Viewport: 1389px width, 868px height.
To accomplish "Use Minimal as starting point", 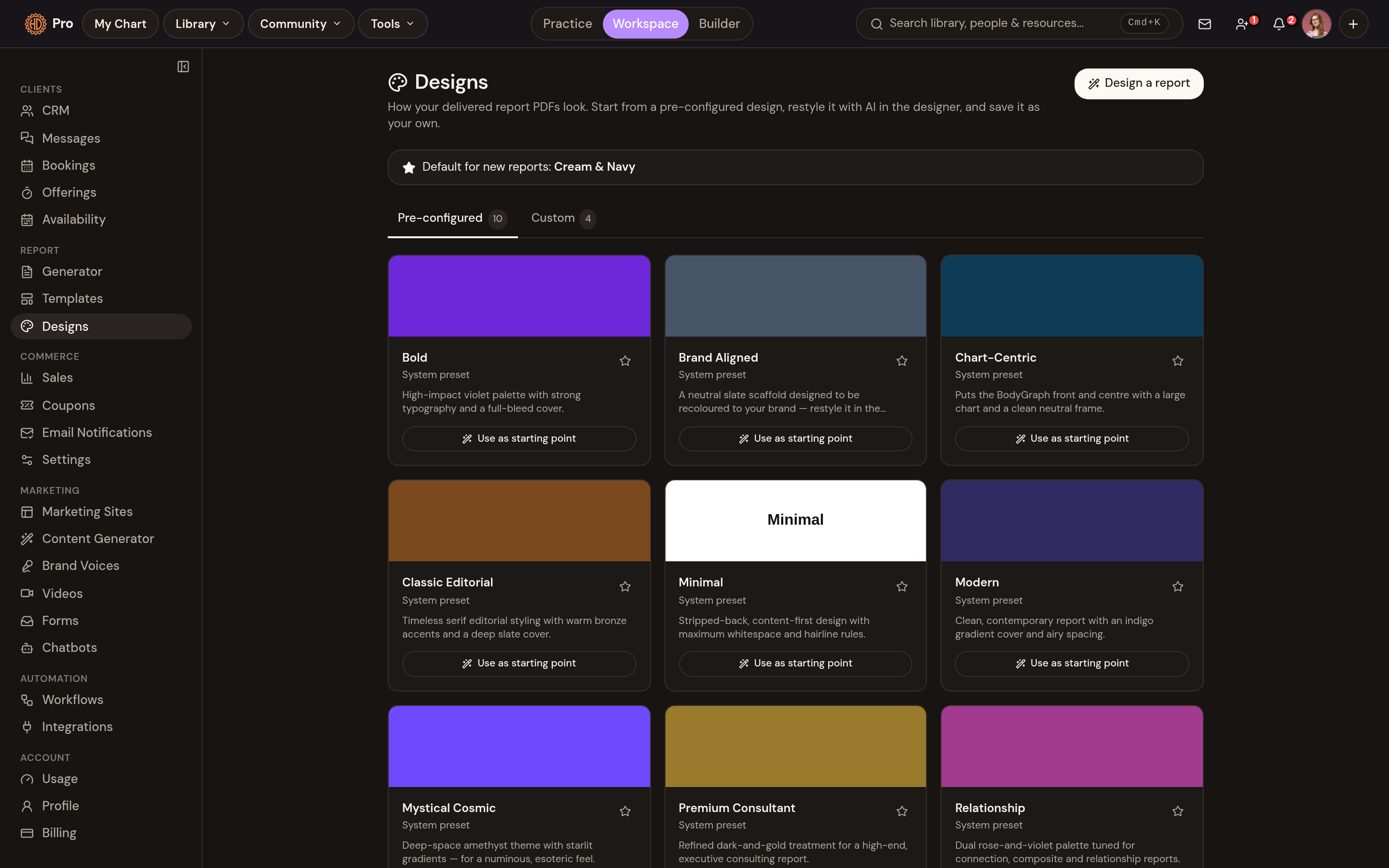I will tap(795, 663).
